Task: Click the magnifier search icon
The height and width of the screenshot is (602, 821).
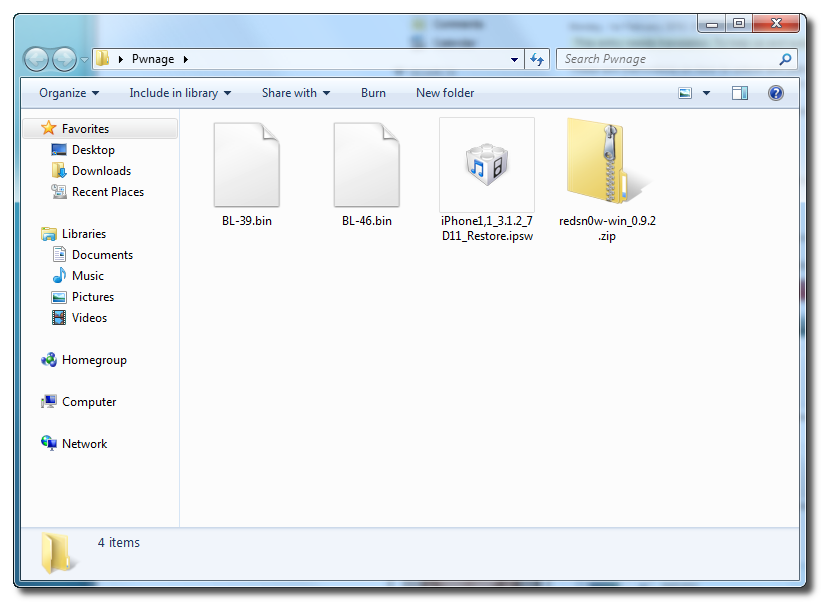Action: [785, 59]
